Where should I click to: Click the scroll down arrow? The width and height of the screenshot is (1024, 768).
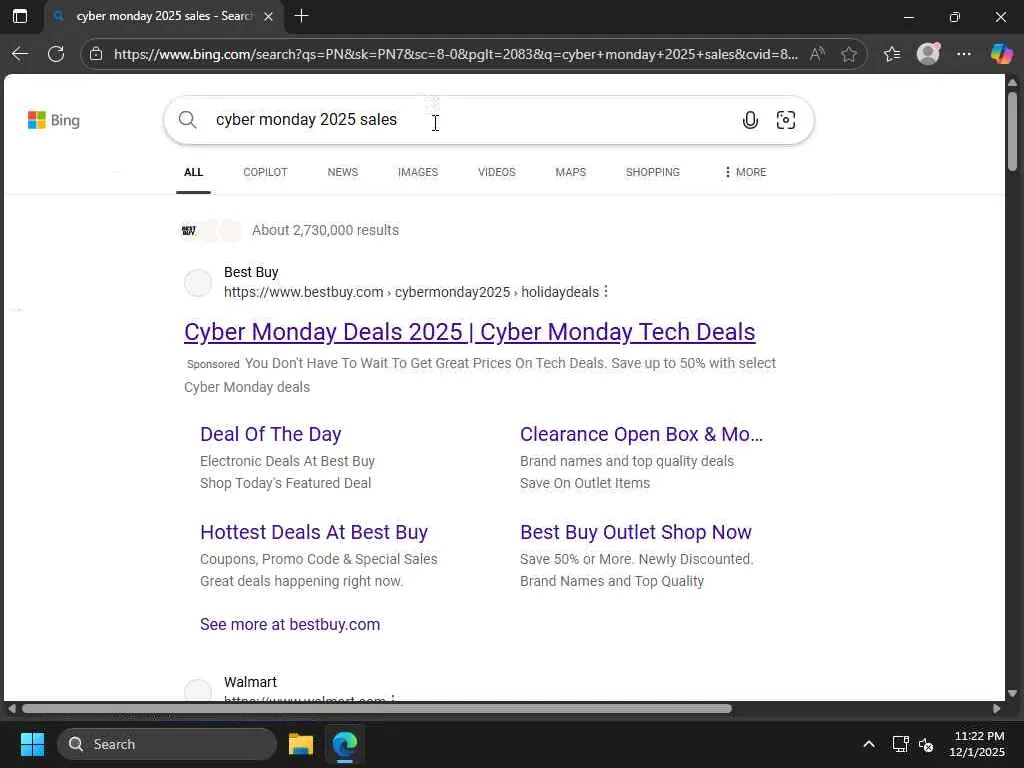coord(1012,693)
